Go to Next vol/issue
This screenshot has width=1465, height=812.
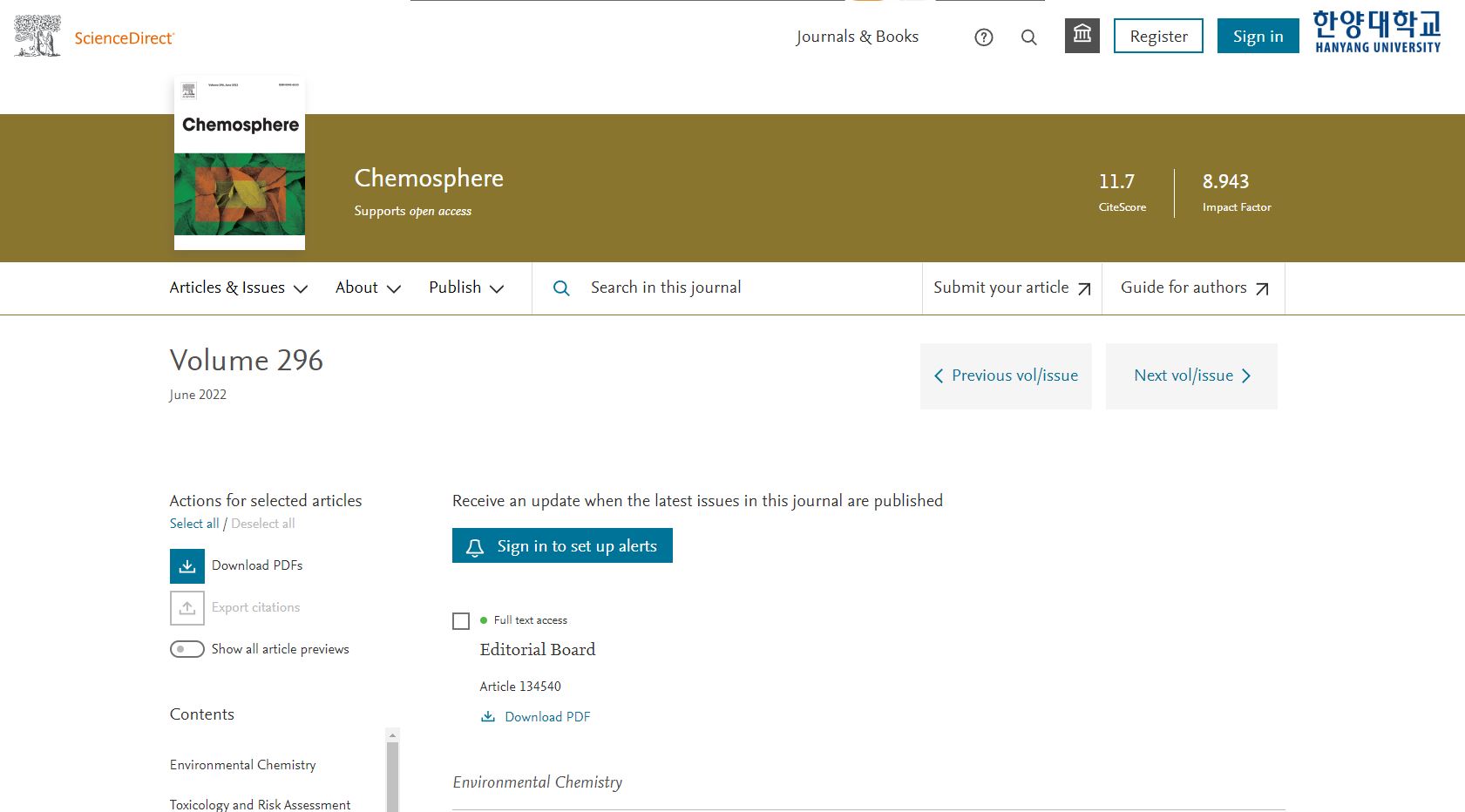[1191, 376]
